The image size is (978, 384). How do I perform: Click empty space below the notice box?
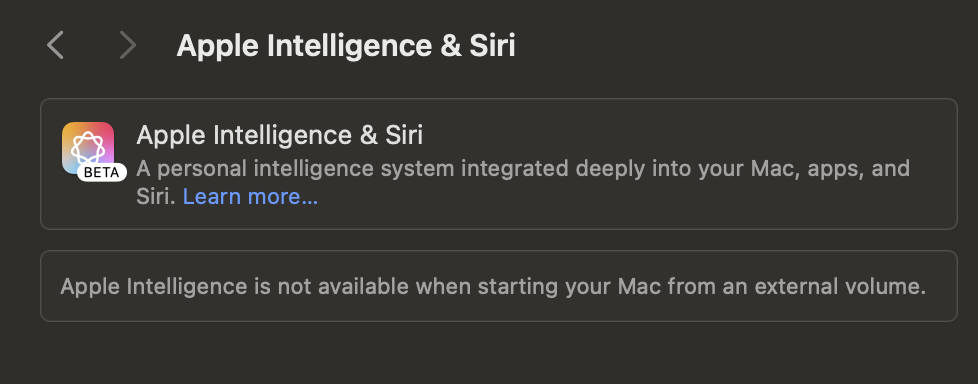click(499, 354)
